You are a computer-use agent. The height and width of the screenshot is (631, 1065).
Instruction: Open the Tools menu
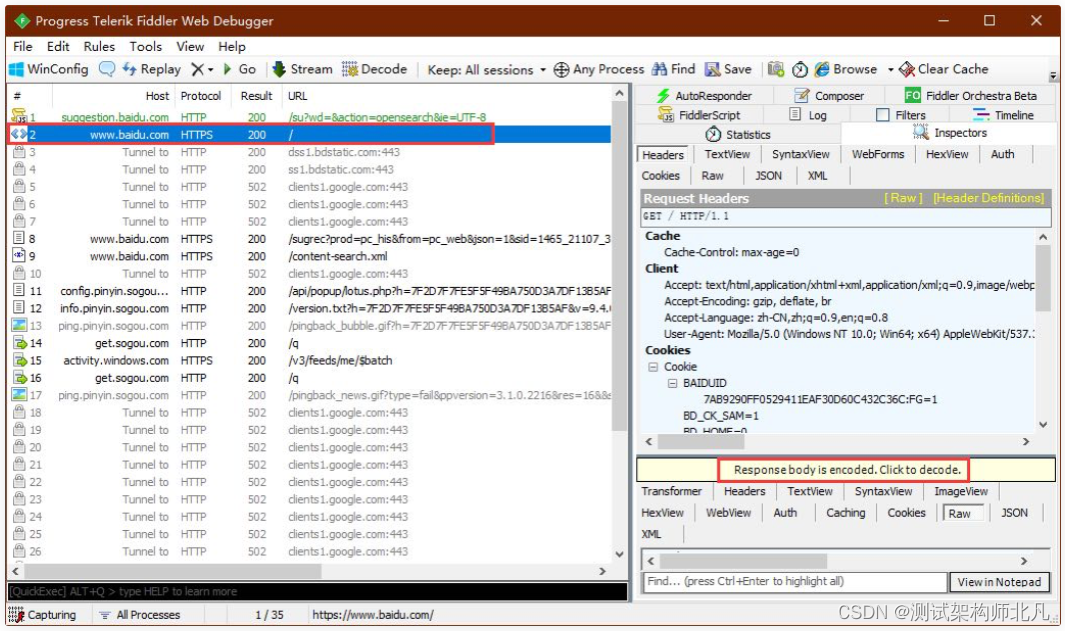coord(145,46)
